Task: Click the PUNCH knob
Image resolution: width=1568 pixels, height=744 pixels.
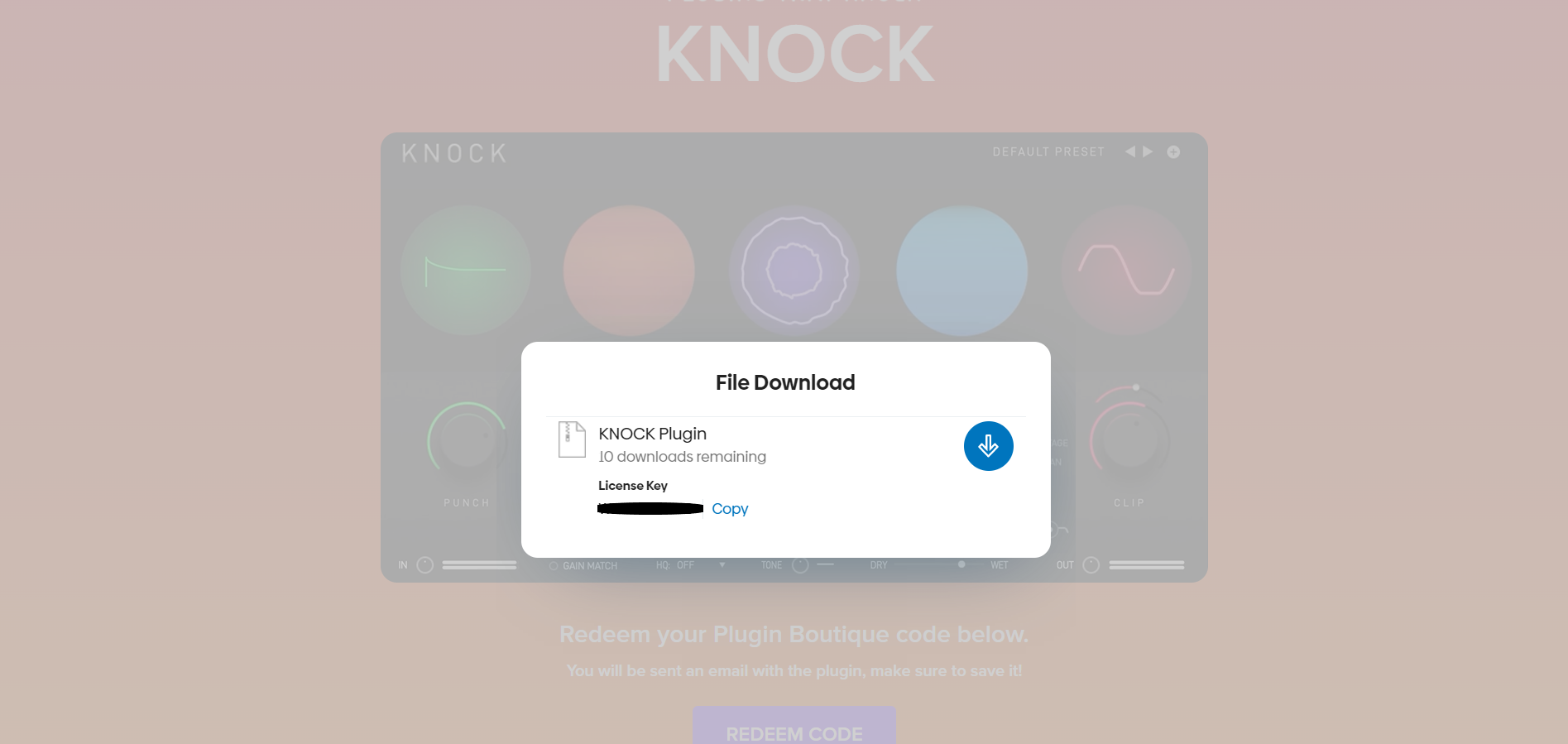Action: (468, 441)
